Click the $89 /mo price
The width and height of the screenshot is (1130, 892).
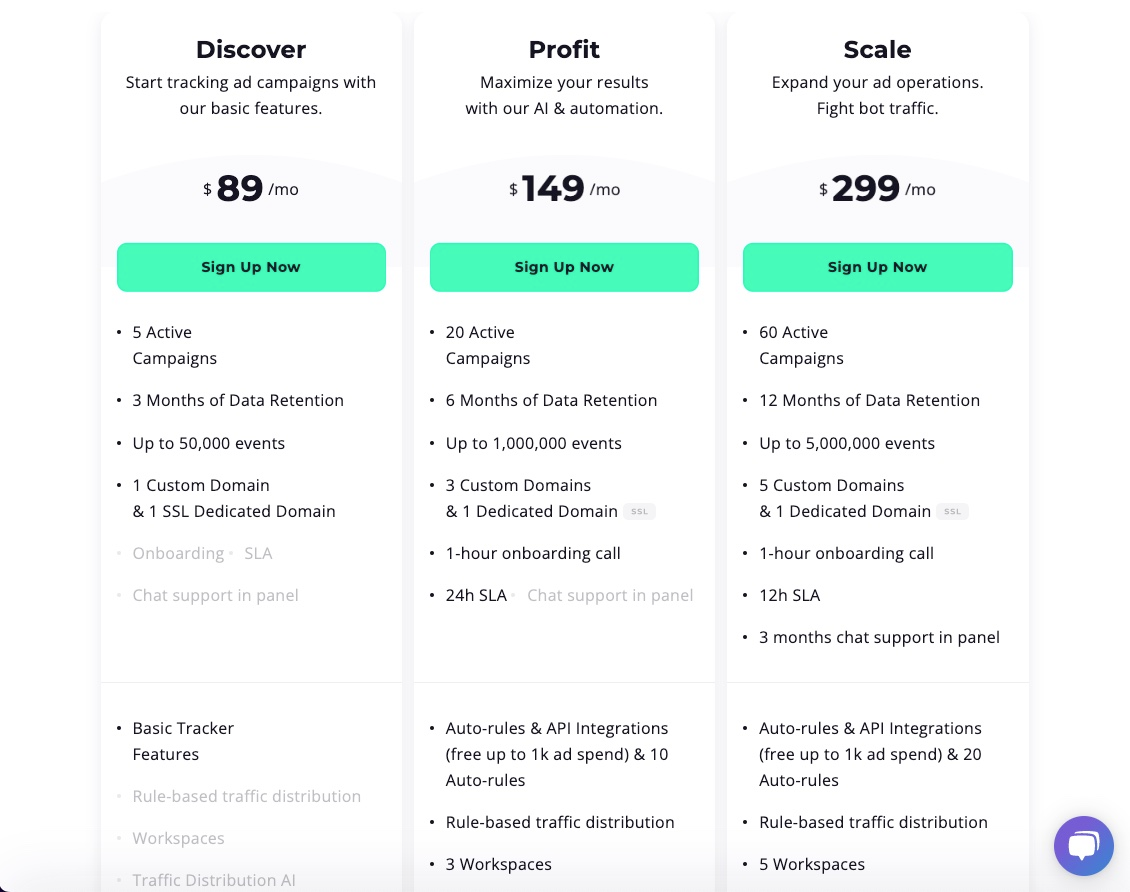pyautogui.click(x=251, y=189)
